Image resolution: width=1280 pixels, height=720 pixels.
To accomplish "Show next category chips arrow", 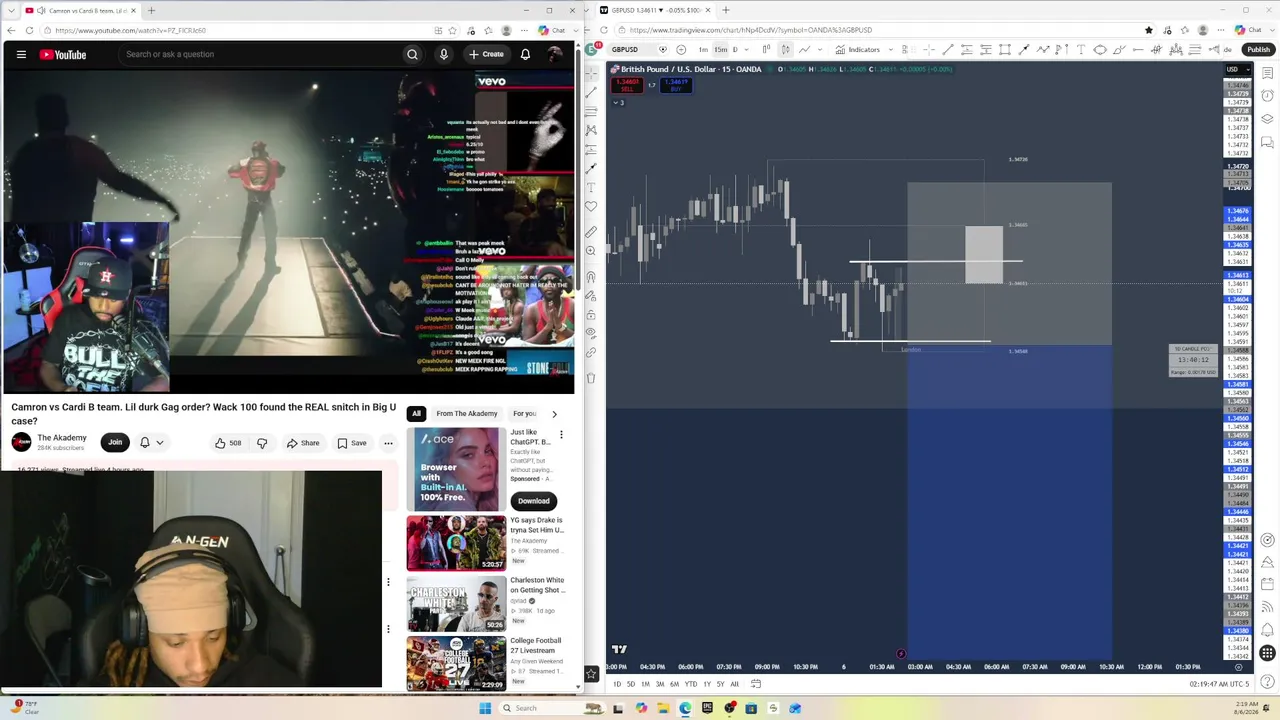I will [554, 414].
